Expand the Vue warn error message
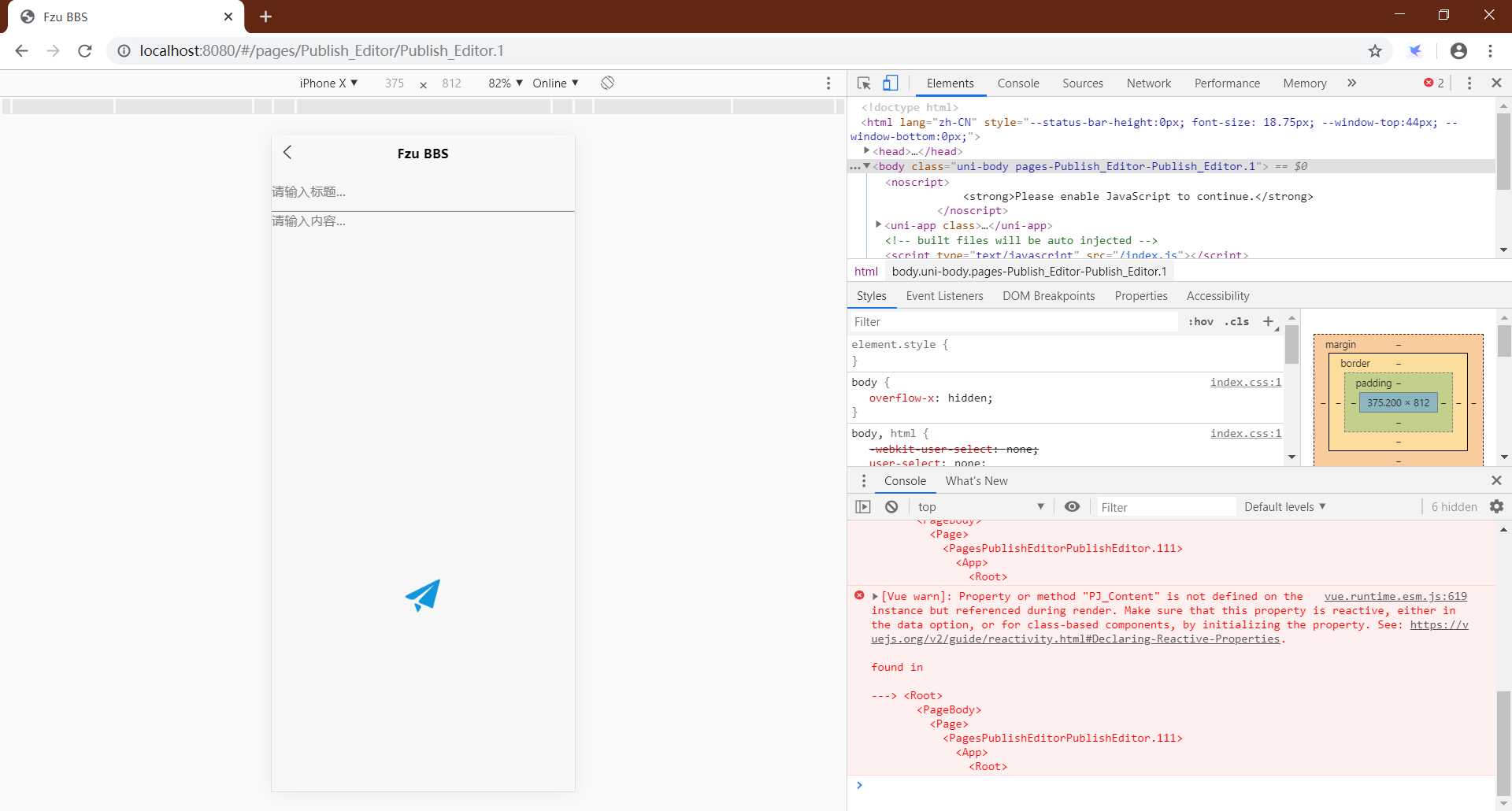Image resolution: width=1512 pixels, height=811 pixels. pyautogui.click(x=875, y=597)
